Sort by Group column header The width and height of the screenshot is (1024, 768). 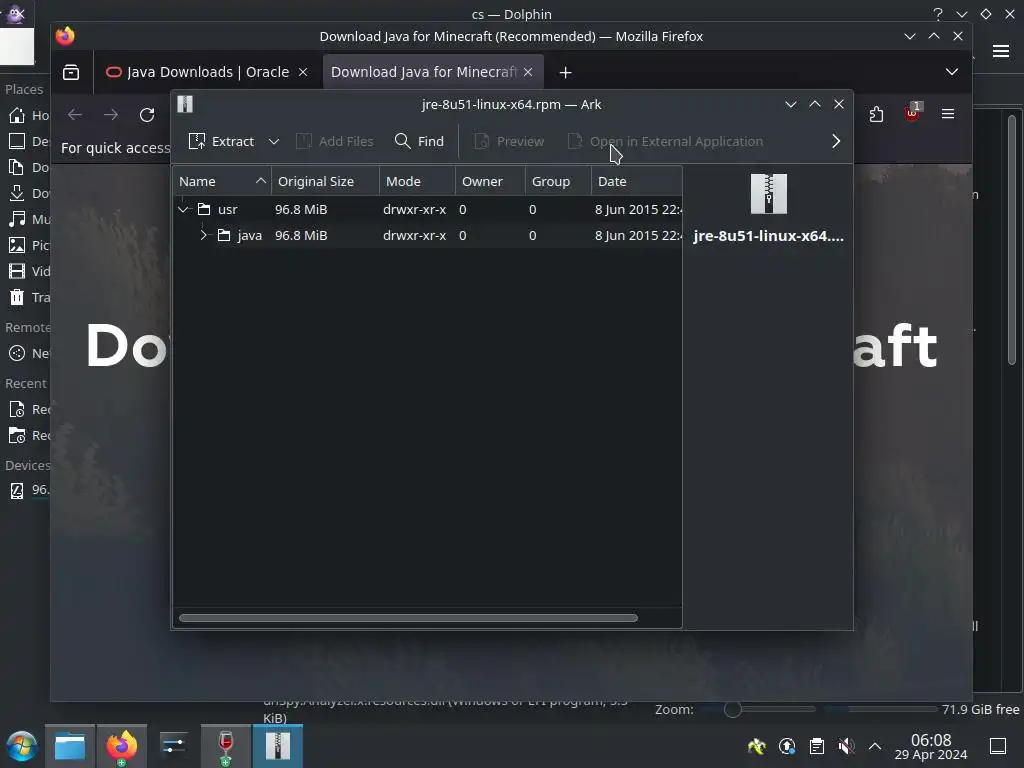558,182
